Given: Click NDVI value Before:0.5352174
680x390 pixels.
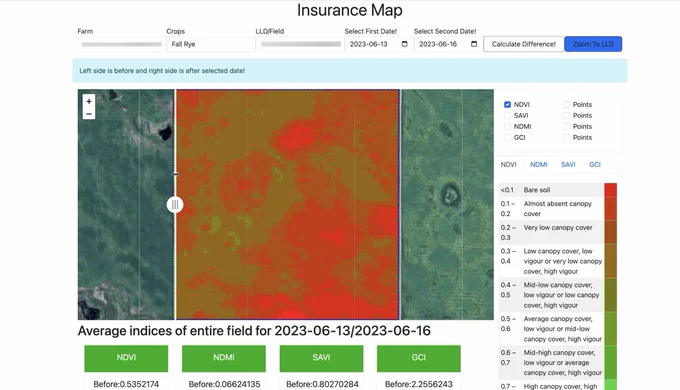Looking at the screenshot, I should pyautogui.click(x=126, y=384).
